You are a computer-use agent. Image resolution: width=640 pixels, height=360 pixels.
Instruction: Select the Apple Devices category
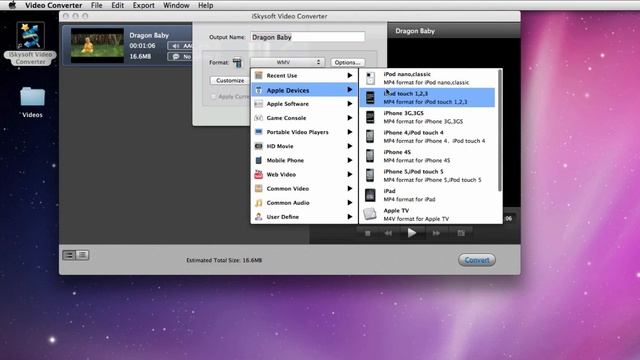coord(304,90)
